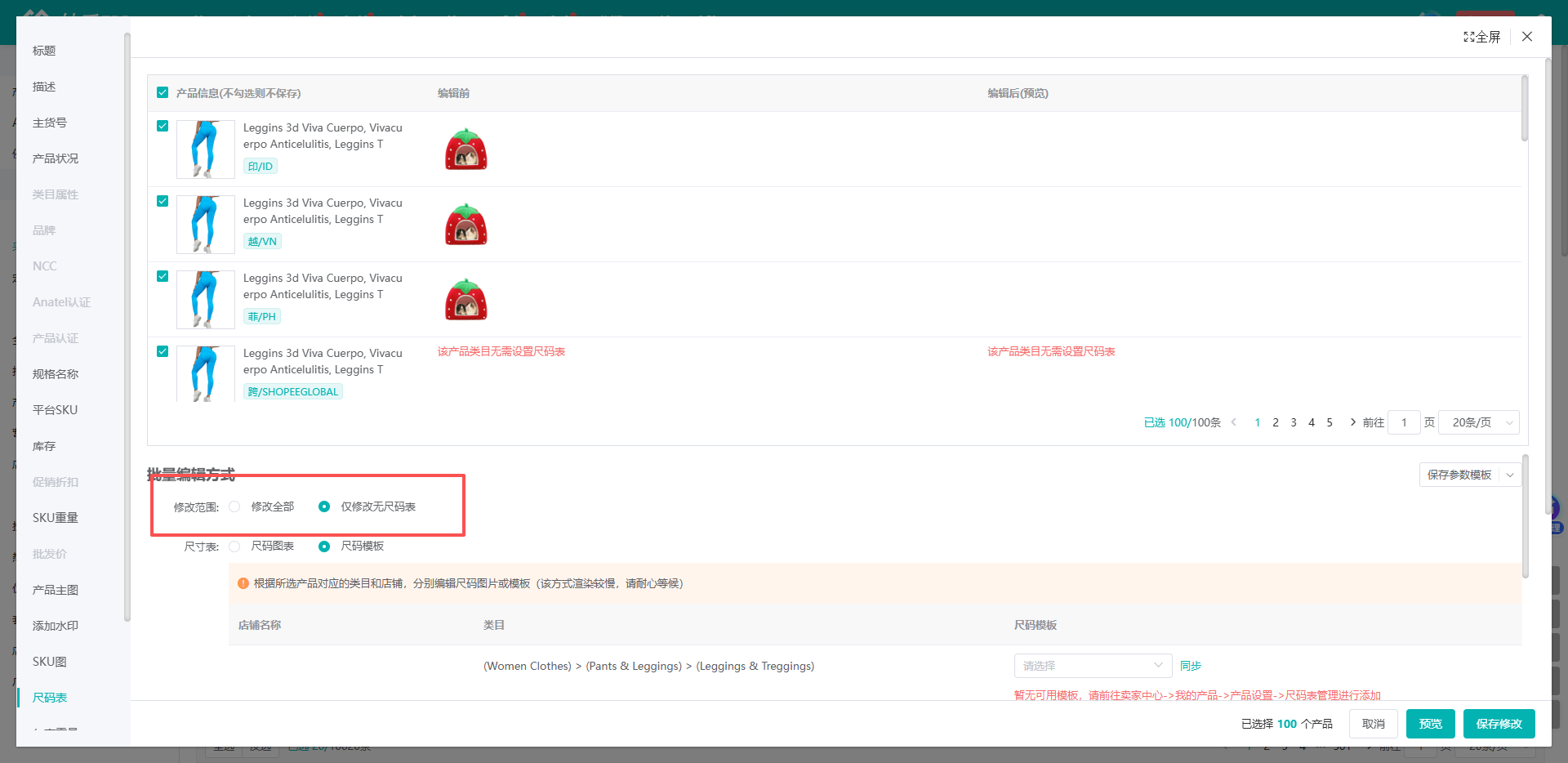Viewport: 1568px width, 763px height.
Task: Open the 主货号 section in sidebar
Action: tap(50, 123)
